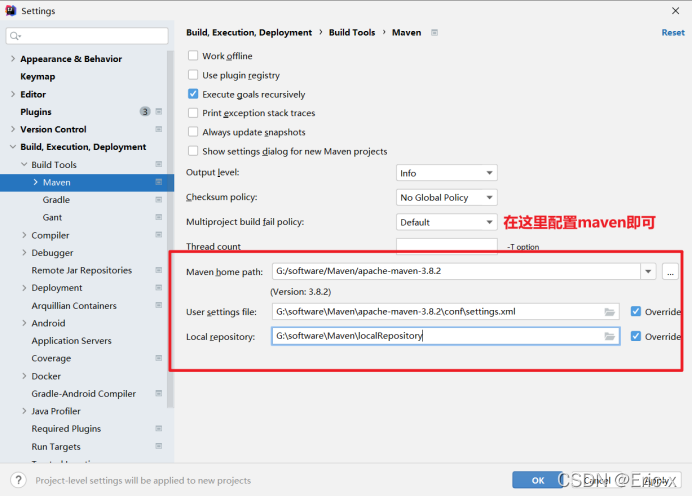Expand the Editor section

click(13, 94)
